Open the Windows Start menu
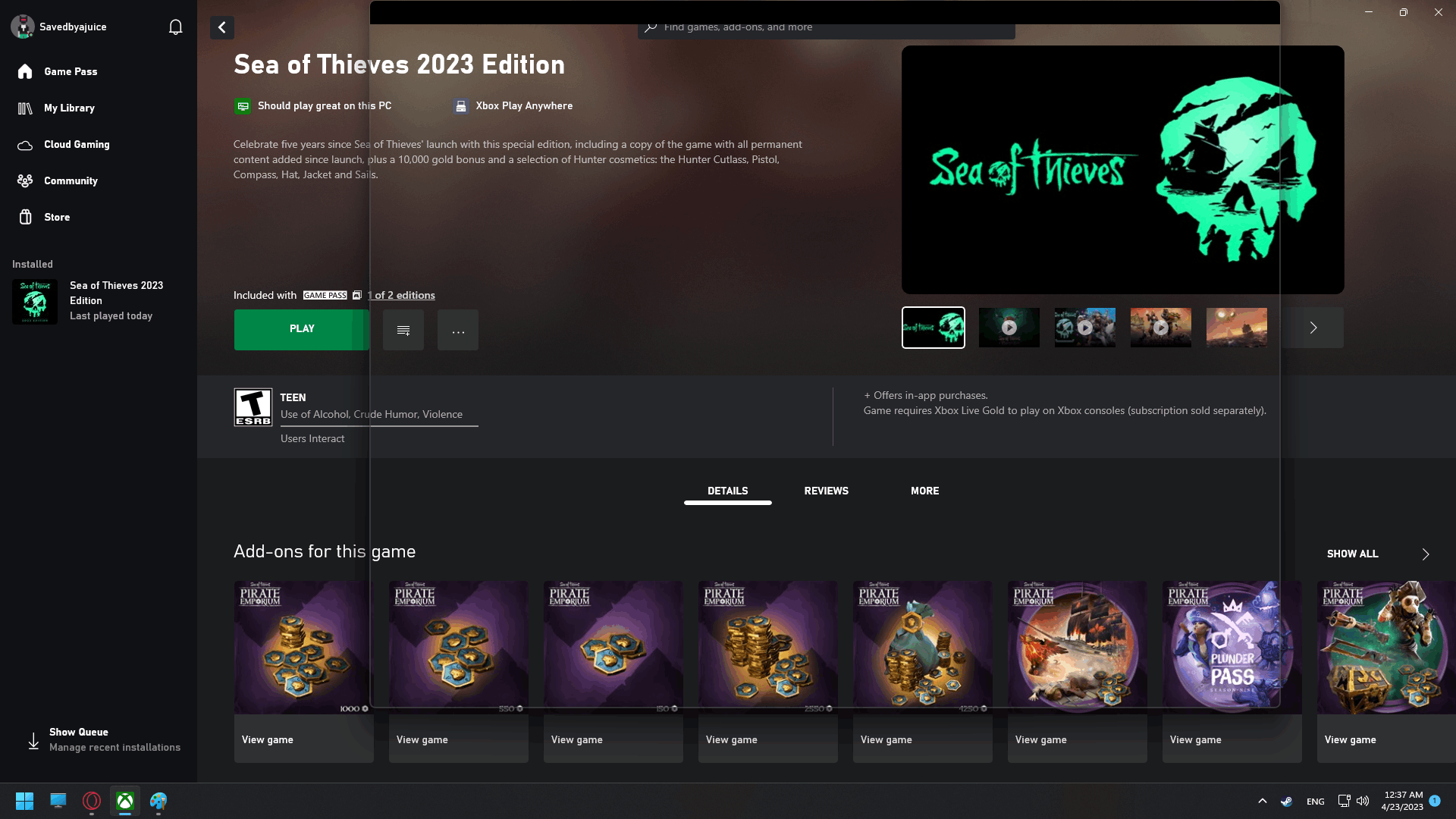The height and width of the screenshot is (819, 1456). tap(25, 801)
